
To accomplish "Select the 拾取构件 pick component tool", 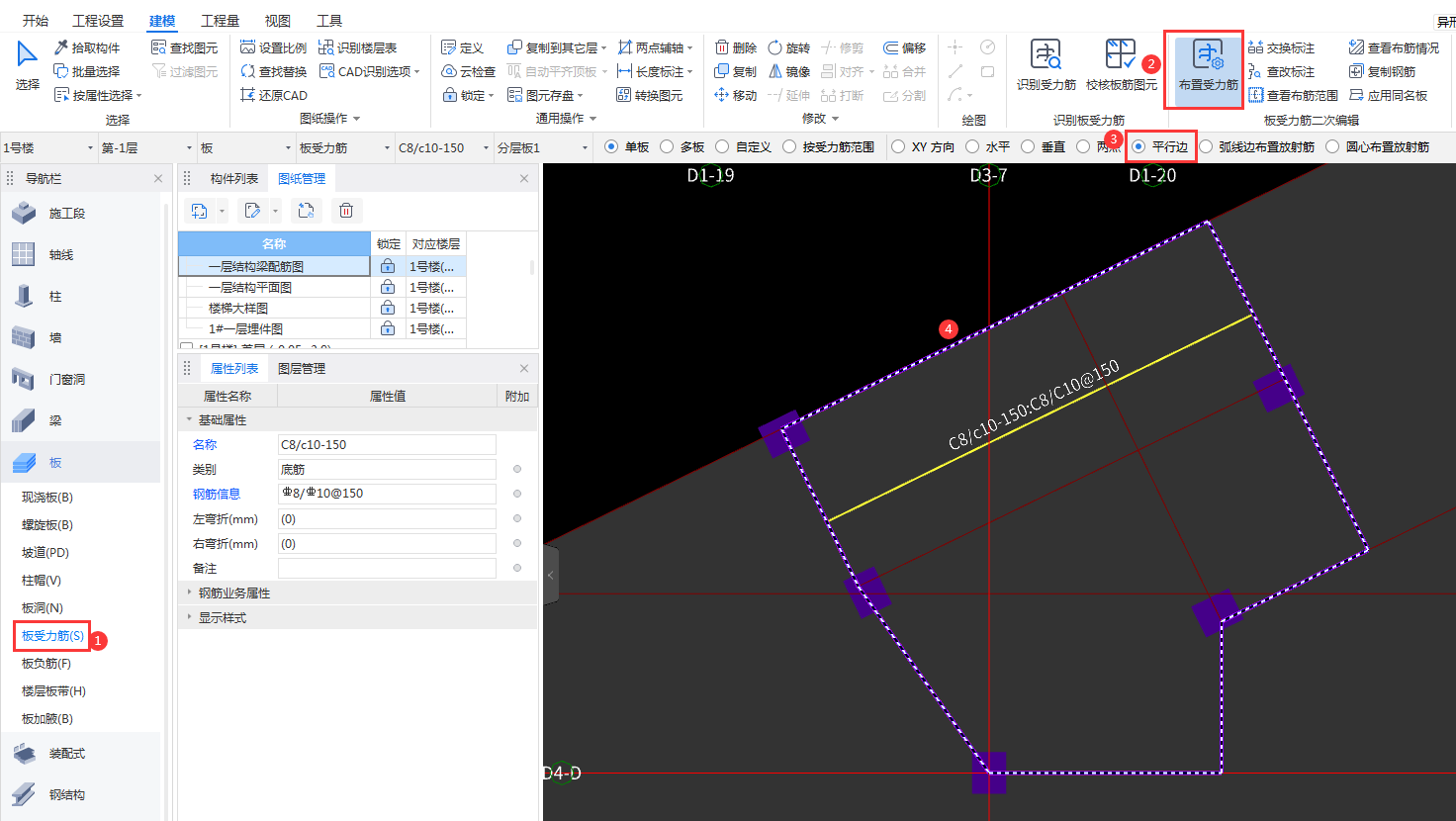I will pos(87,47).
